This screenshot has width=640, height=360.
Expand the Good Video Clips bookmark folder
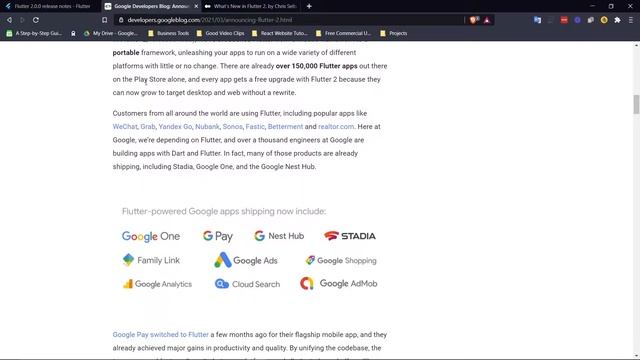point(220,33)
